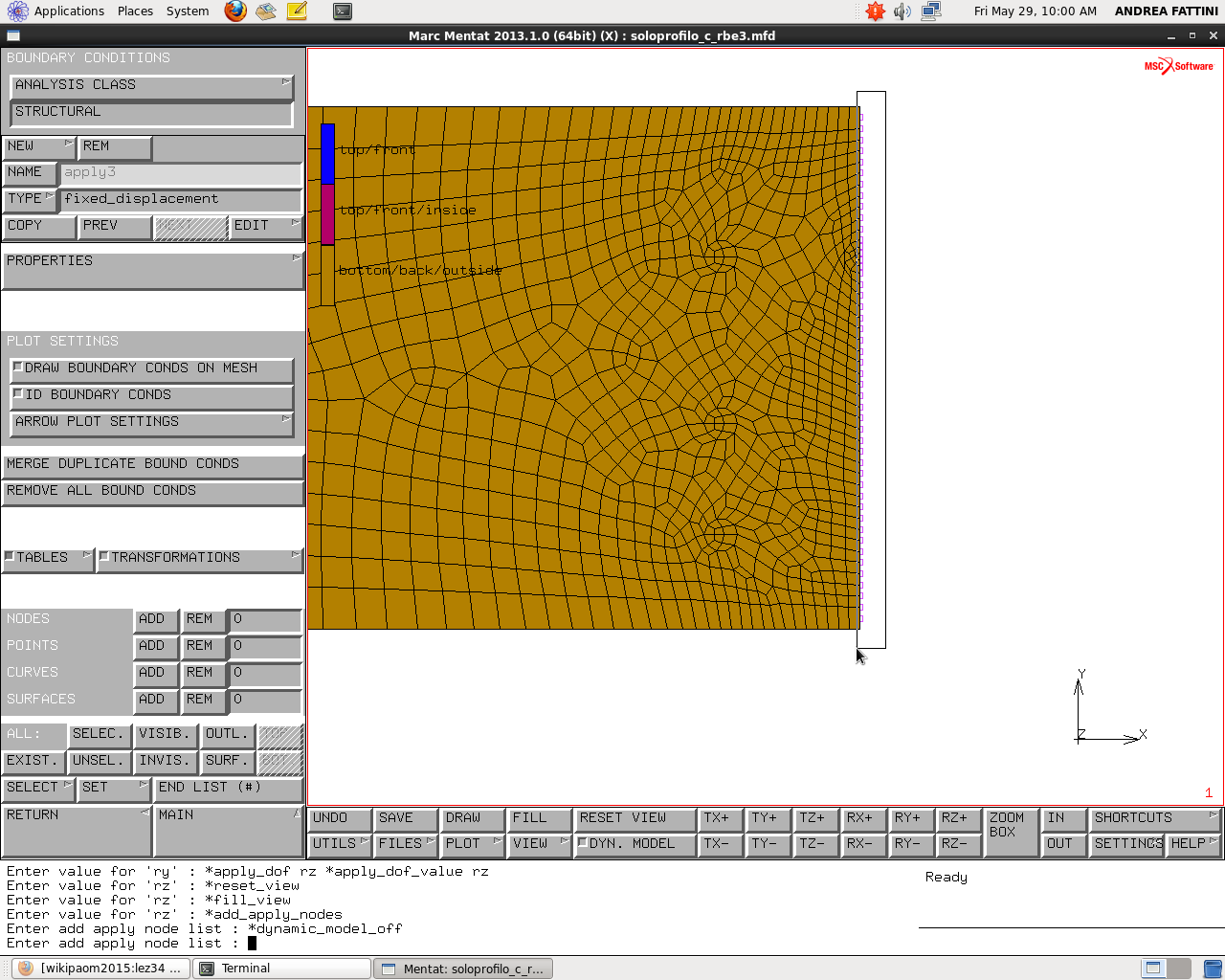Click the command line input area
Screen dimensions: 1225x980
[457, 944]
